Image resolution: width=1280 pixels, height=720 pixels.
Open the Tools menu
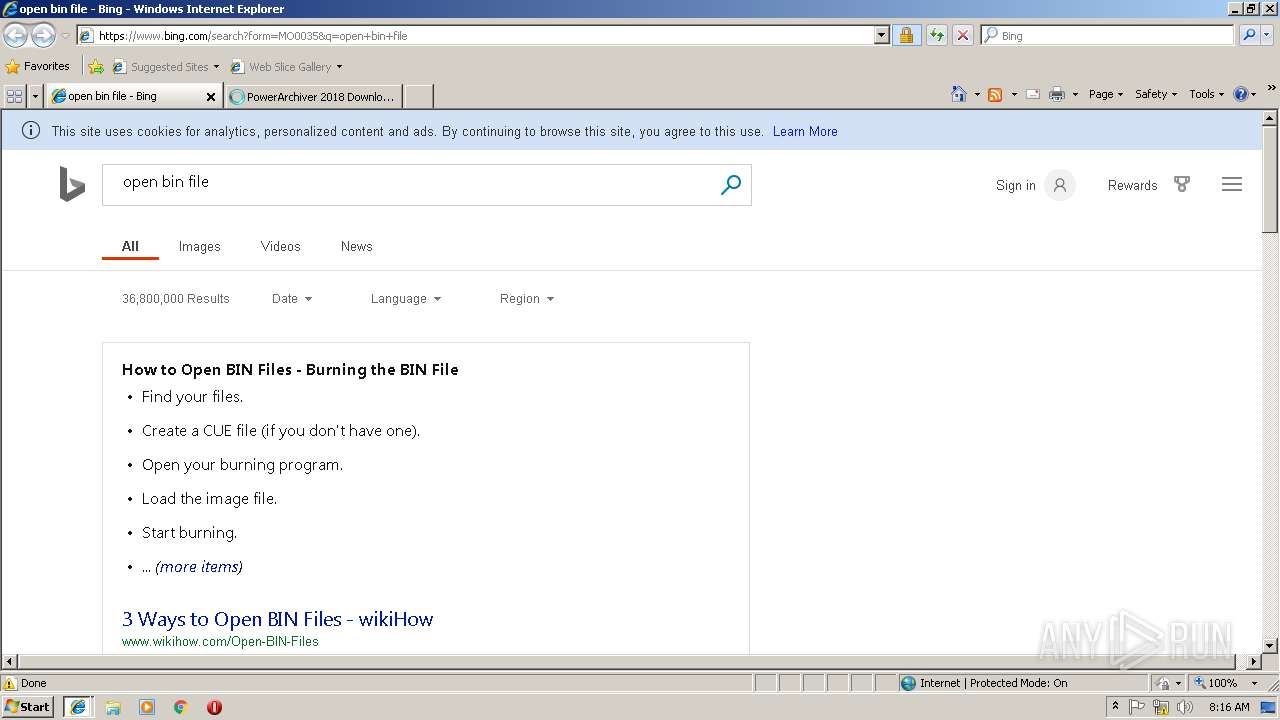[x=1207, y=94]
